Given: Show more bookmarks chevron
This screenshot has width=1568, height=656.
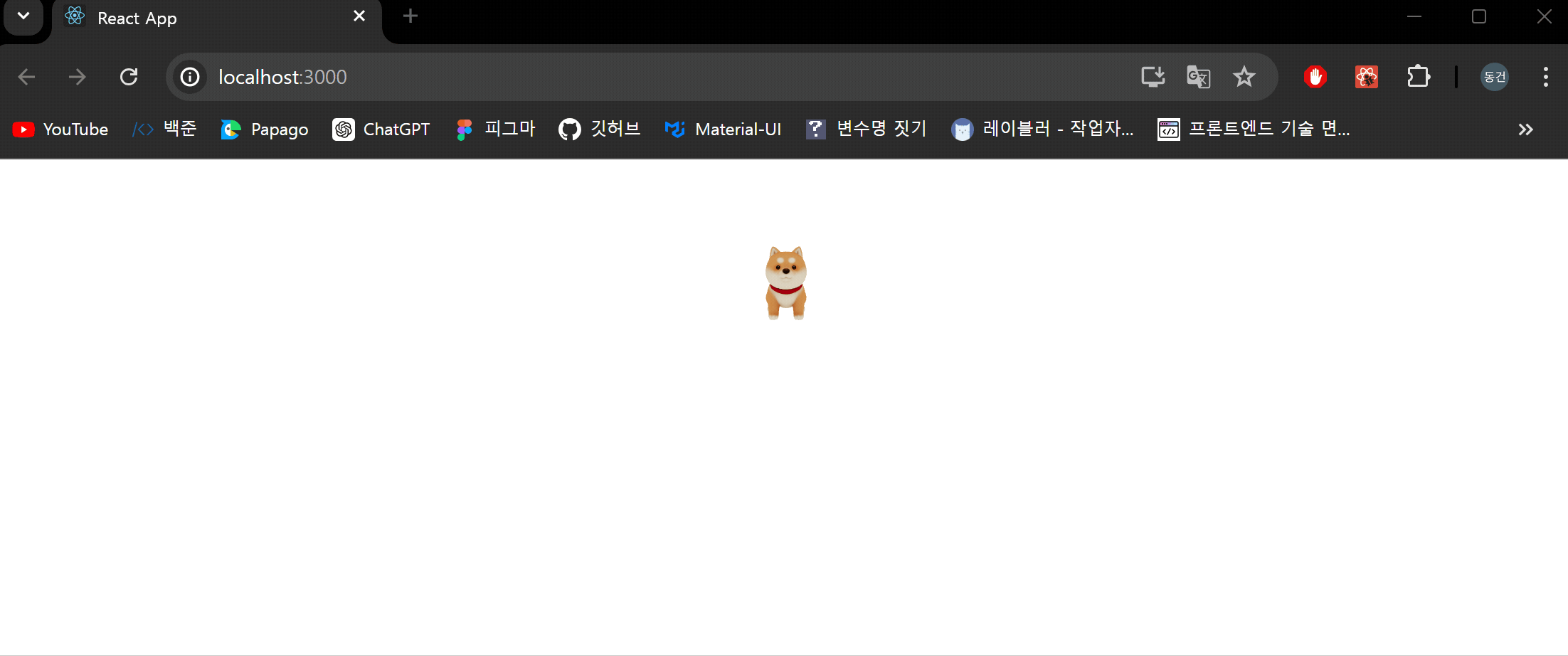Looking at the screenshot, I should pyautogui.click(x=1525, y=129).
